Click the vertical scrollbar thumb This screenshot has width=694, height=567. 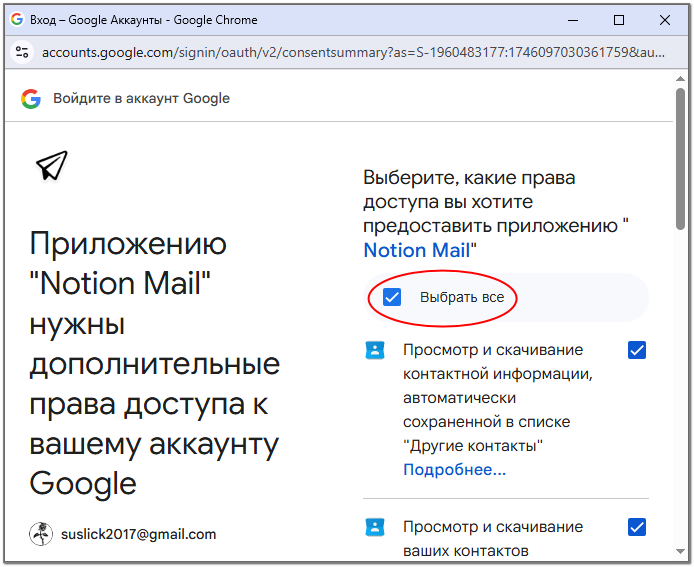tap(681, 159)
